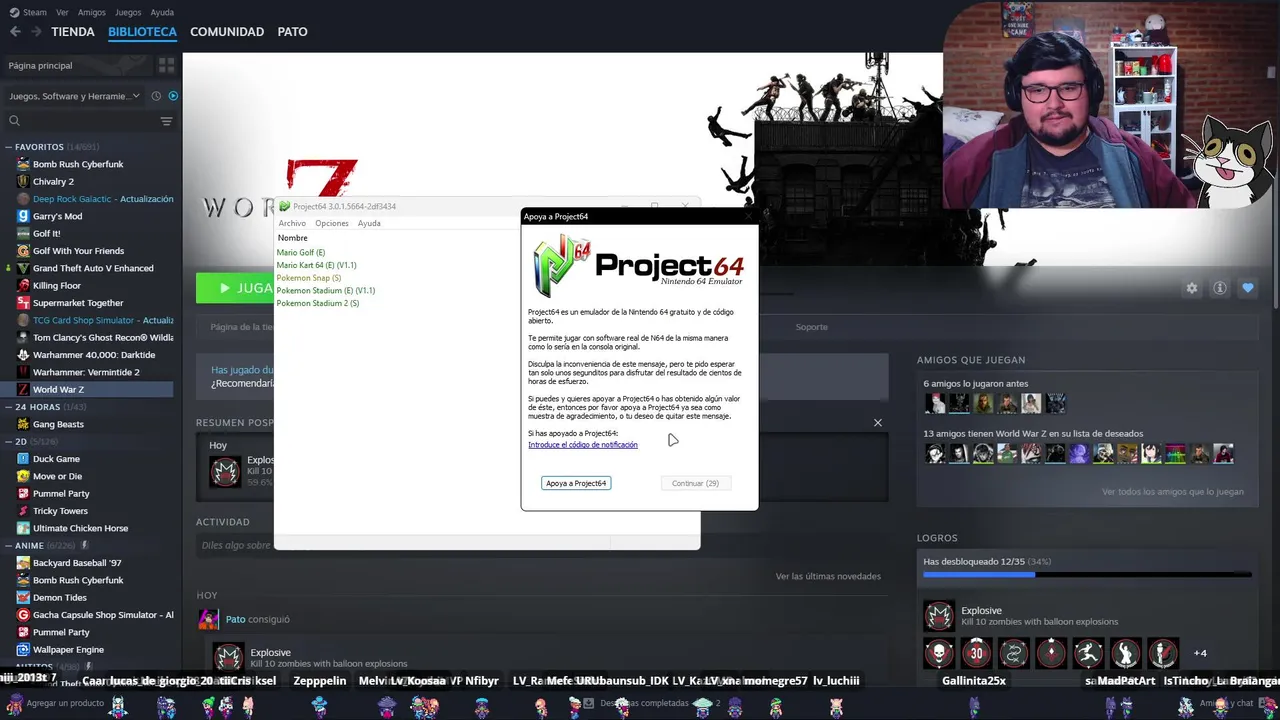Image resolution: width=1280 pixels, height=720 pixels.
Task: Open the 'Juegos, Software y Herramie...' dropdown
Action: click(x=75, y=96)
